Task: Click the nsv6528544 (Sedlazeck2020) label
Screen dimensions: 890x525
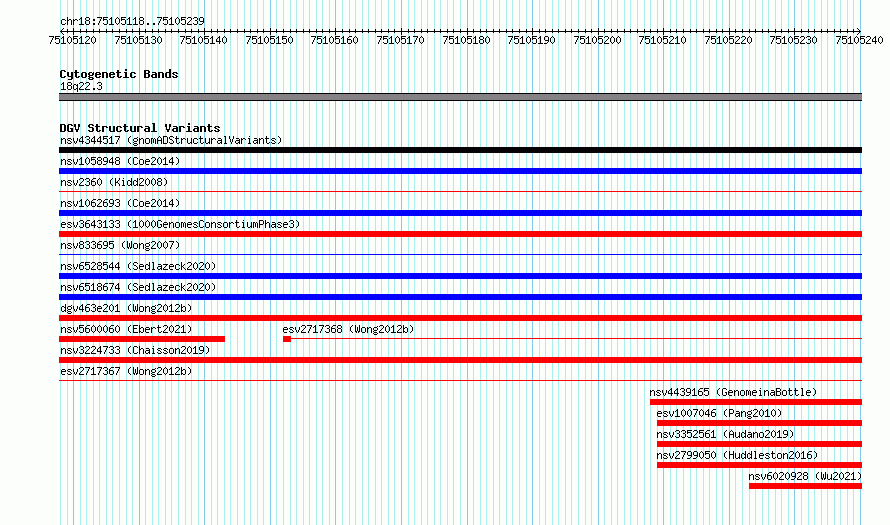Action: tap(138, 266)
